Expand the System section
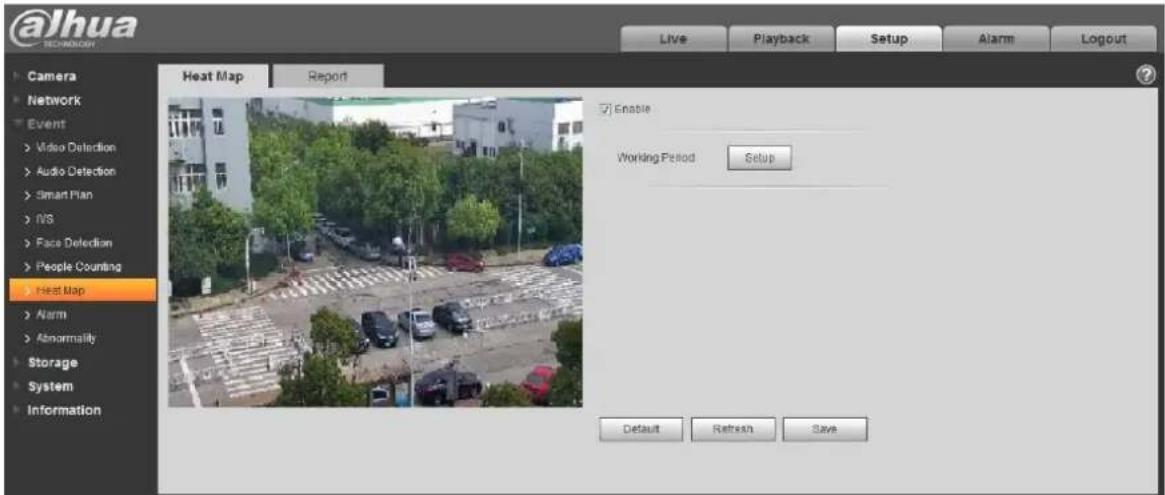The width and height of the screenshot is (1165, 495). coord(51,386)
